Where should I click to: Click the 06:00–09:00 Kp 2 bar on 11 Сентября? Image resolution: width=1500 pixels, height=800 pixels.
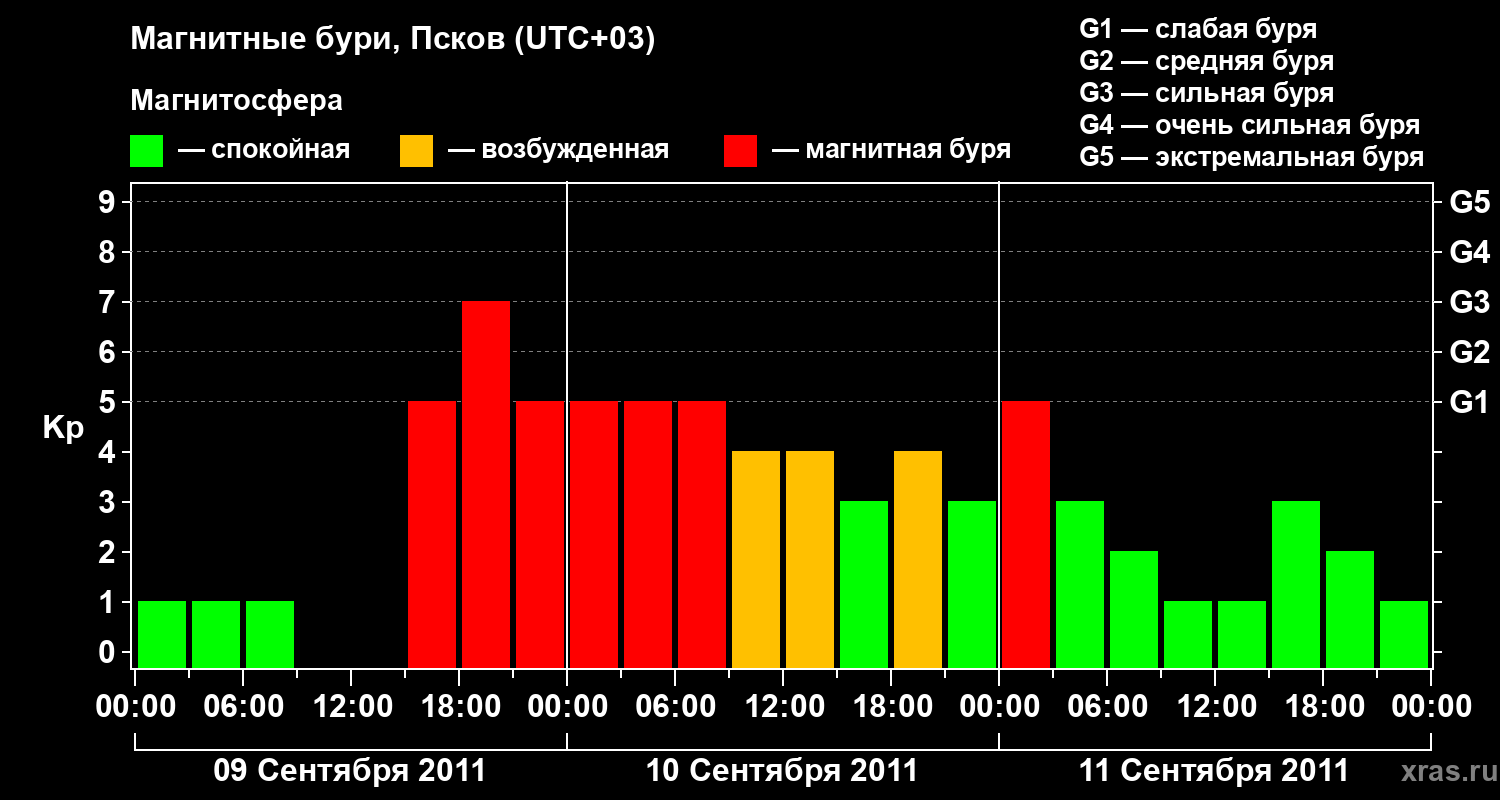pyautogui.click(x=1134, y=609)
